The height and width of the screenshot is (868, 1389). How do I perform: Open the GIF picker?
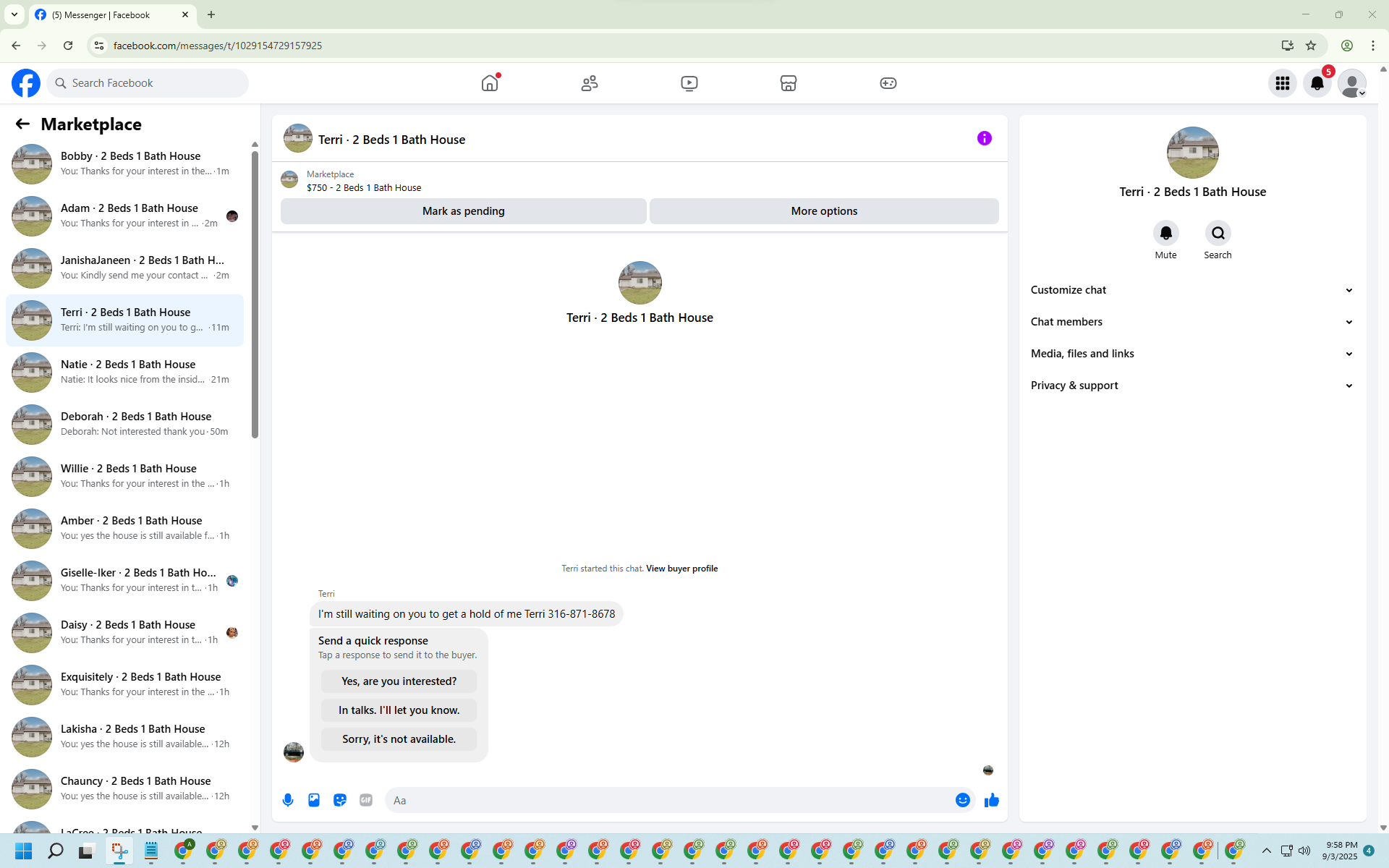366,800
